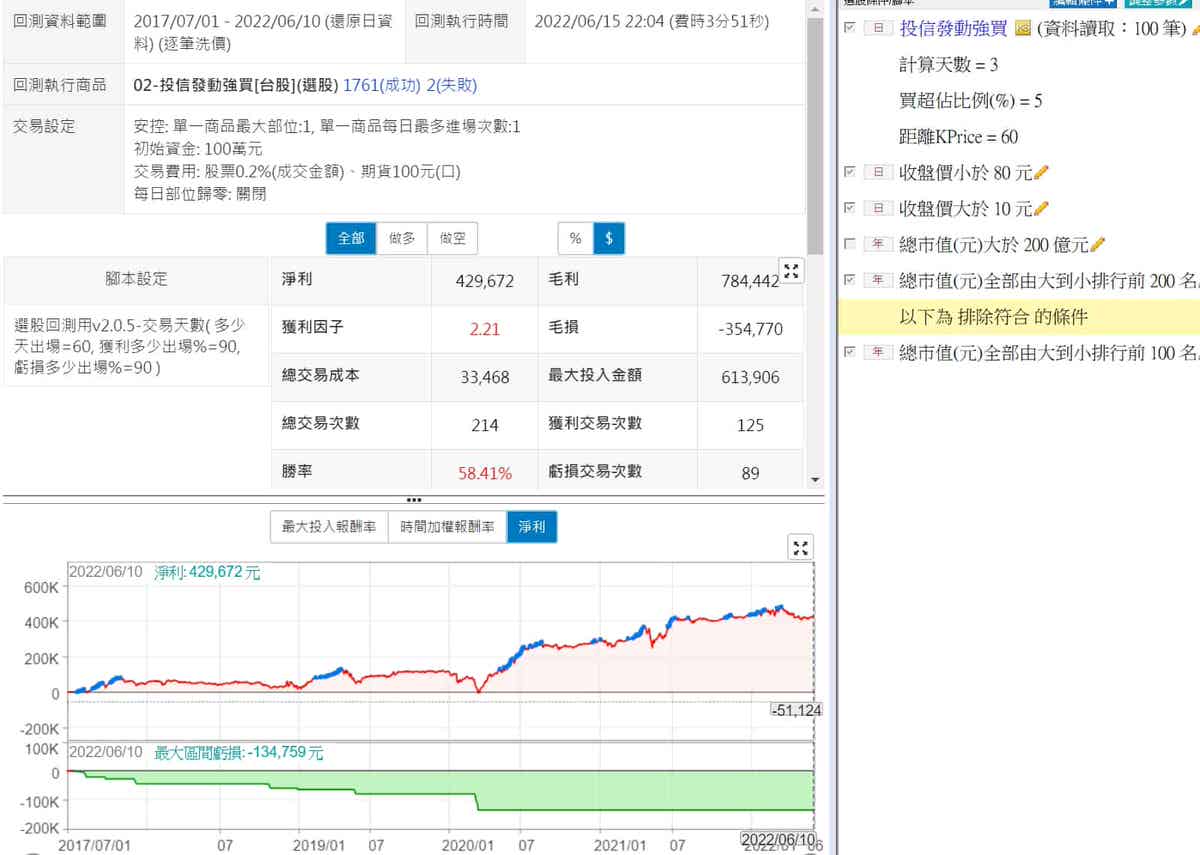
Task: Click pencil icon beside 收盤價大於 10 元
Action: [x=1041, y=209]
